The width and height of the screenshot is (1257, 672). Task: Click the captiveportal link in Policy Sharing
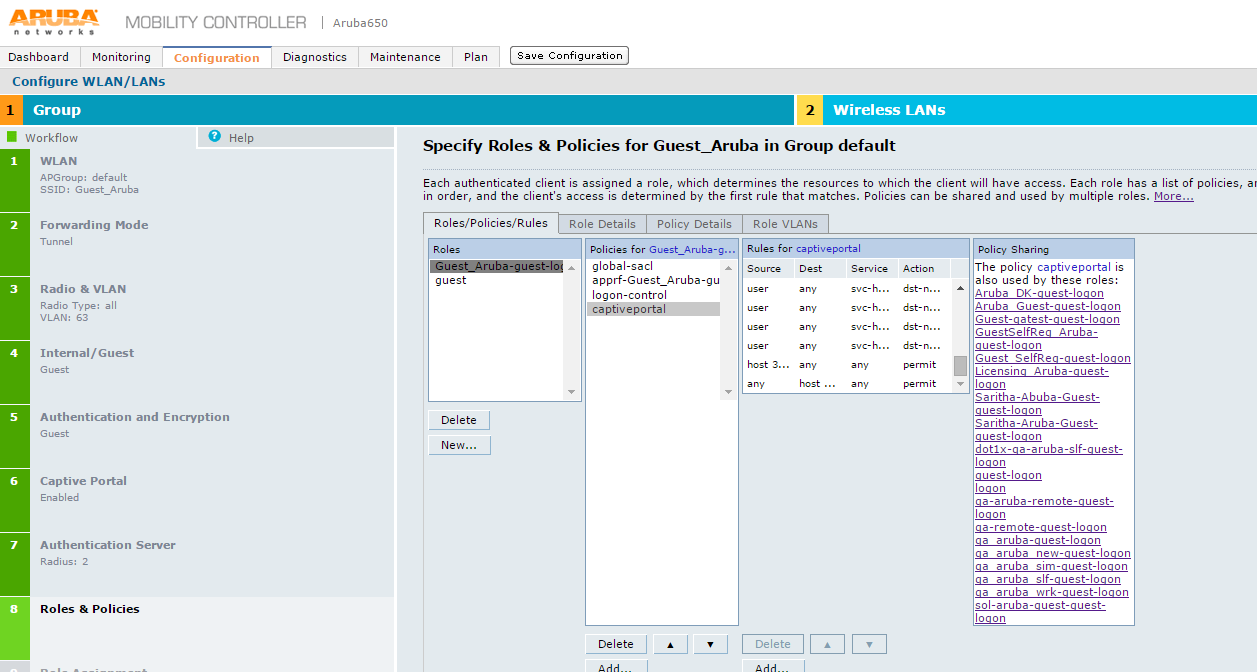point(1073,267)
